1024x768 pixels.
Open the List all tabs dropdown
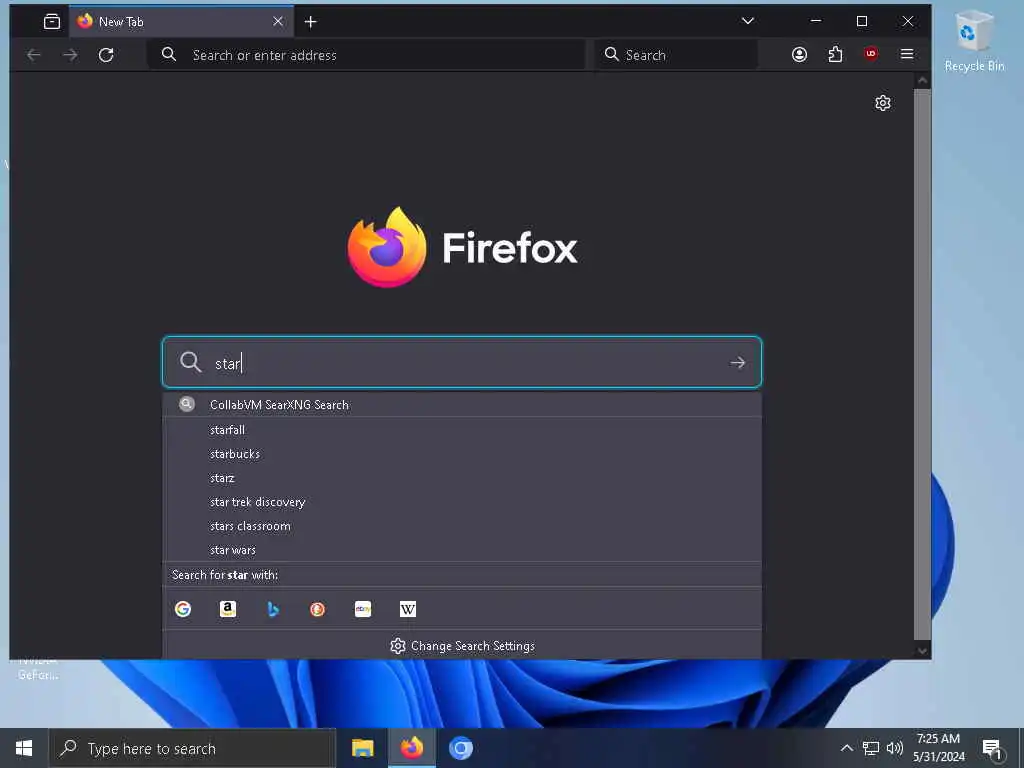[x=748, y=21]
